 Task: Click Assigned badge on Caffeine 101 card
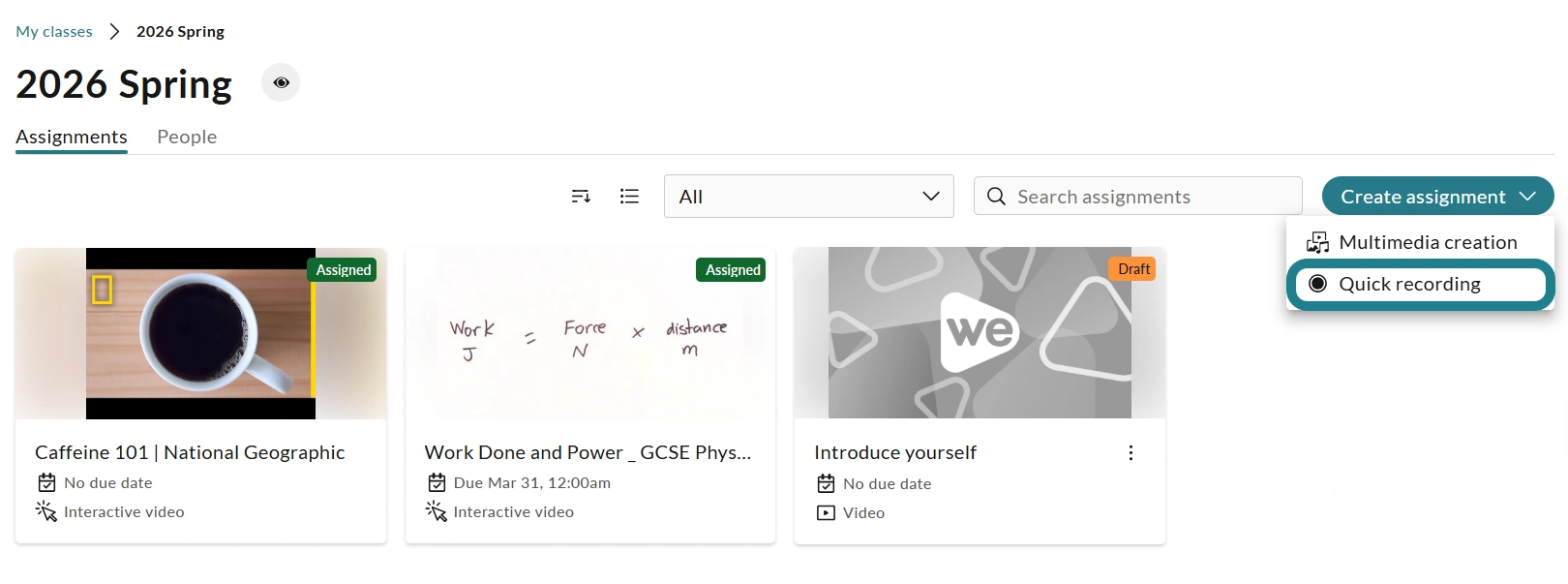pyautogui.click(x=344, y=270)
